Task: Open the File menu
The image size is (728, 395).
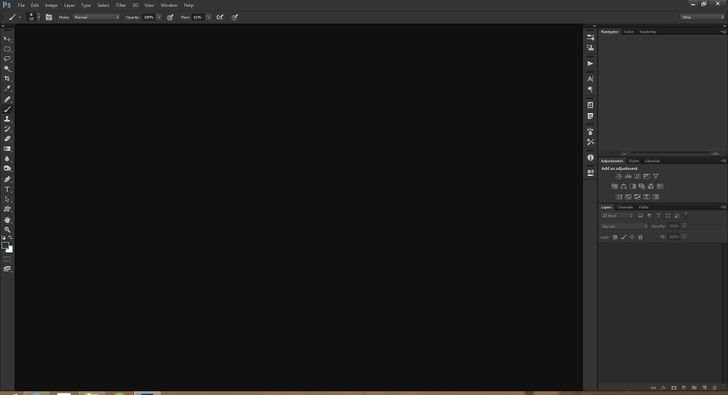Action: click(21, 5)
